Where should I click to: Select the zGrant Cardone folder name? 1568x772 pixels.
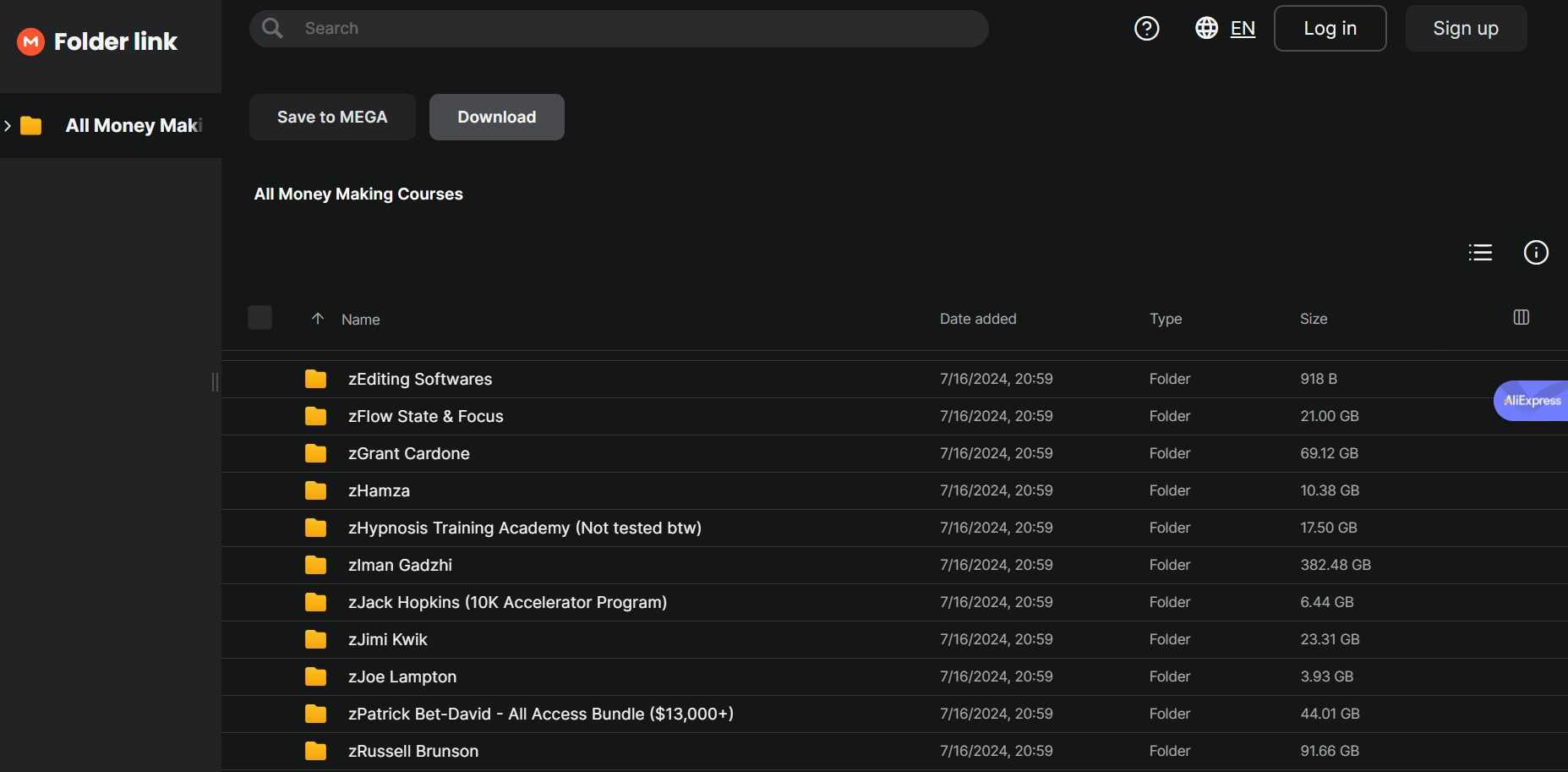408,453
